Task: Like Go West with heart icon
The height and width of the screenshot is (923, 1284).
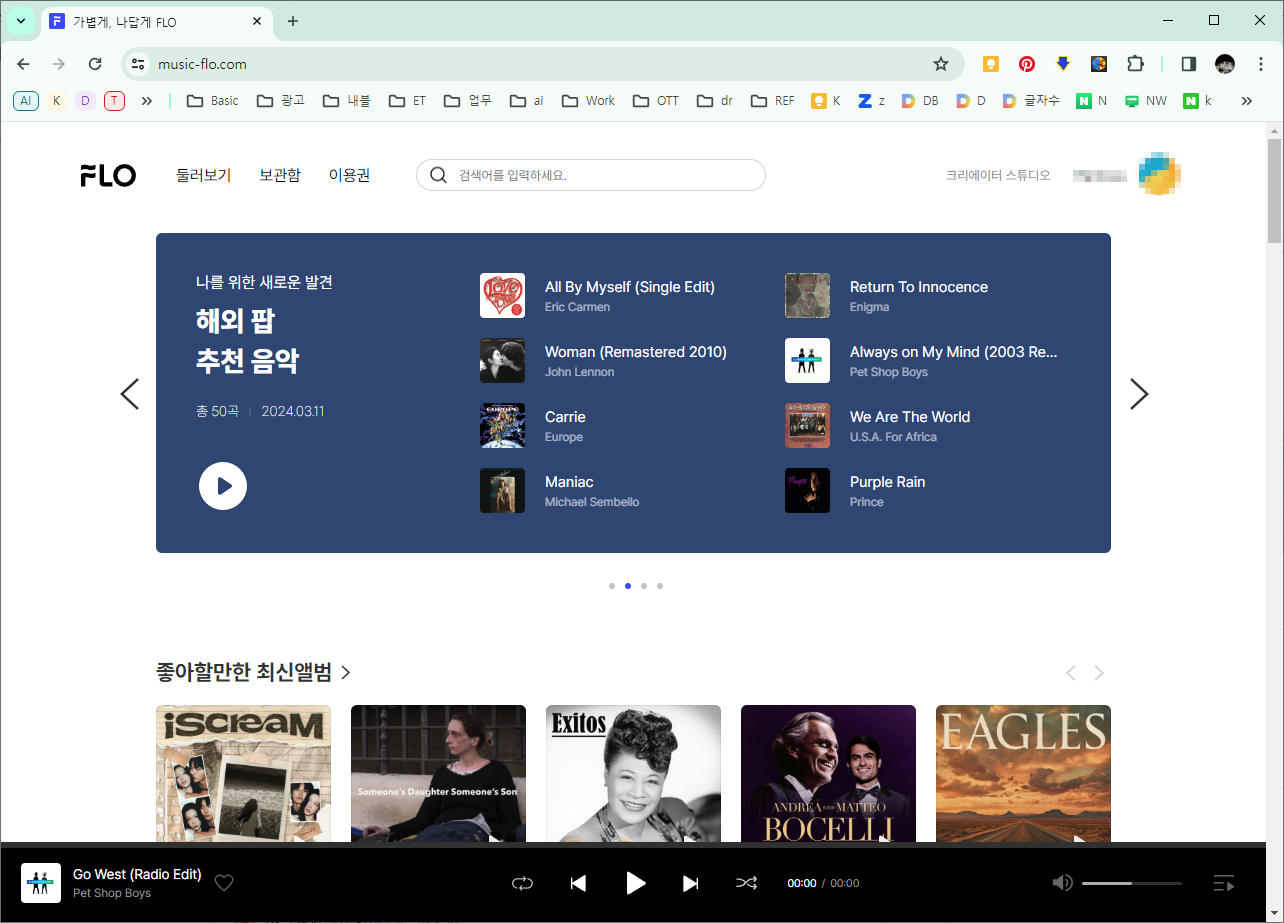Action: coord(224,883)
